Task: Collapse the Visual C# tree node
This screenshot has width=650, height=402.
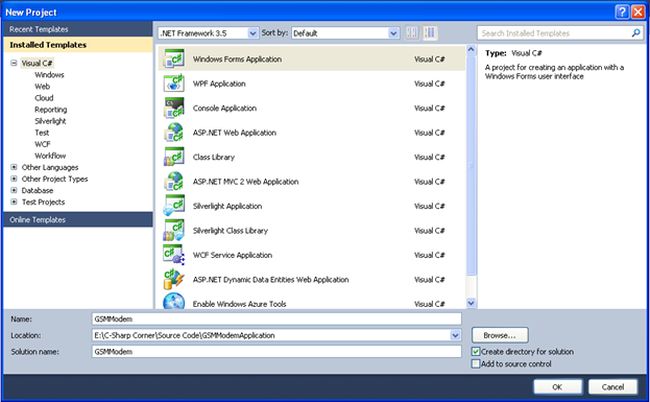Action: tap(14, 63)
